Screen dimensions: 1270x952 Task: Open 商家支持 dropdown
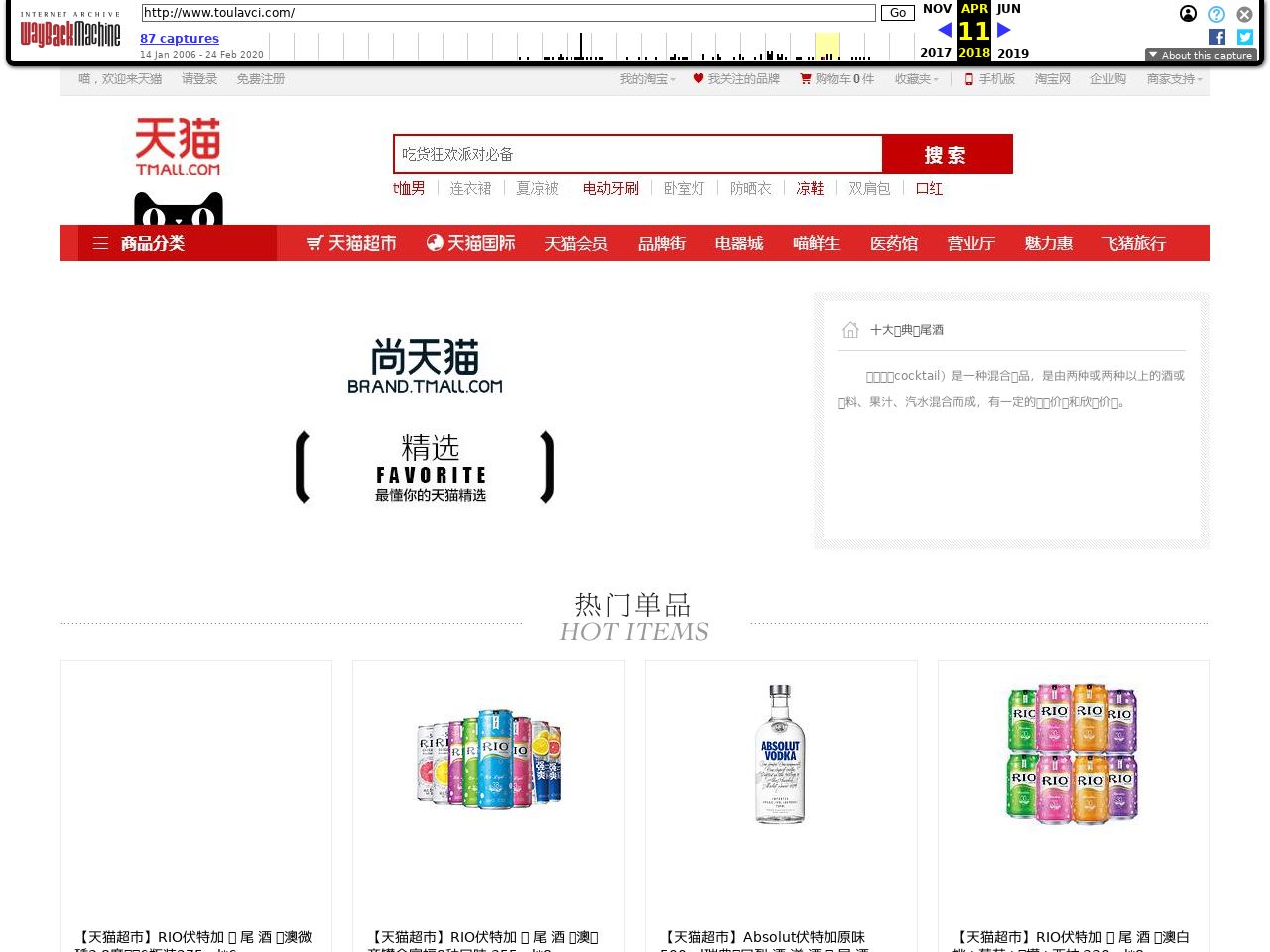tap(1174, 79)
